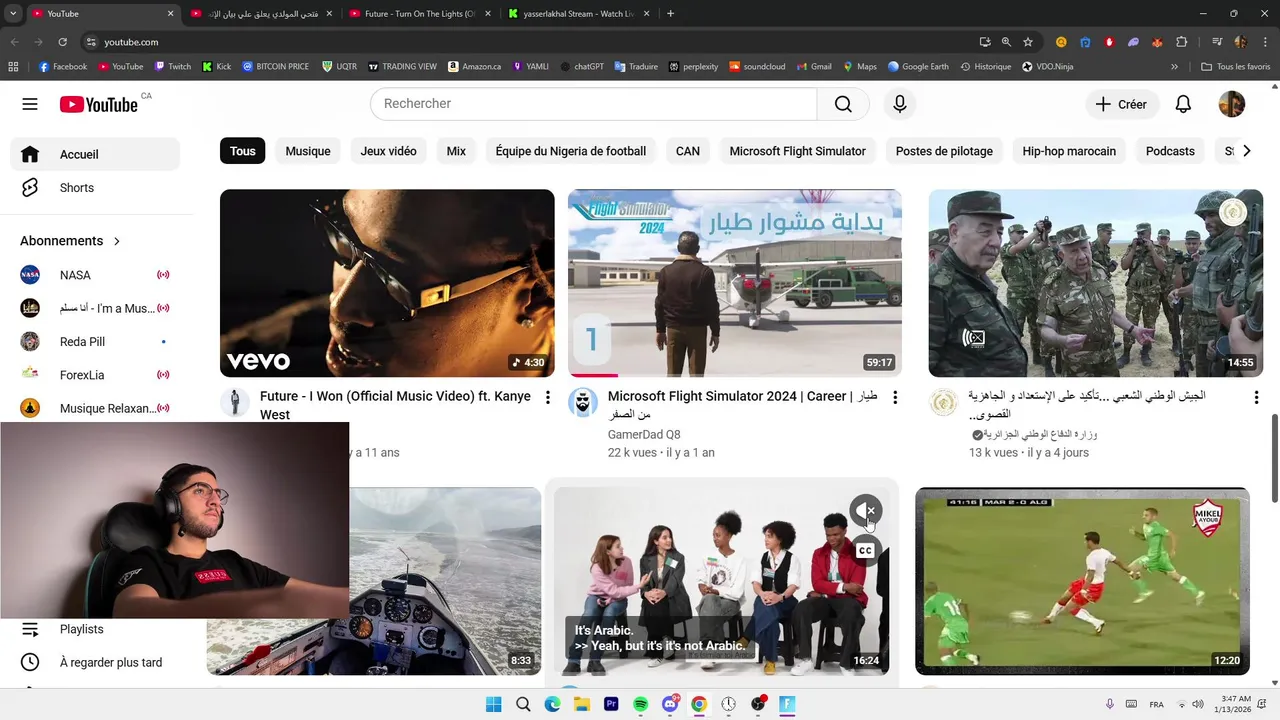Open the TRADING VIEW bookmark
Image resolution: width=1280 pixels, height=720 pixels.
point(402,67)
